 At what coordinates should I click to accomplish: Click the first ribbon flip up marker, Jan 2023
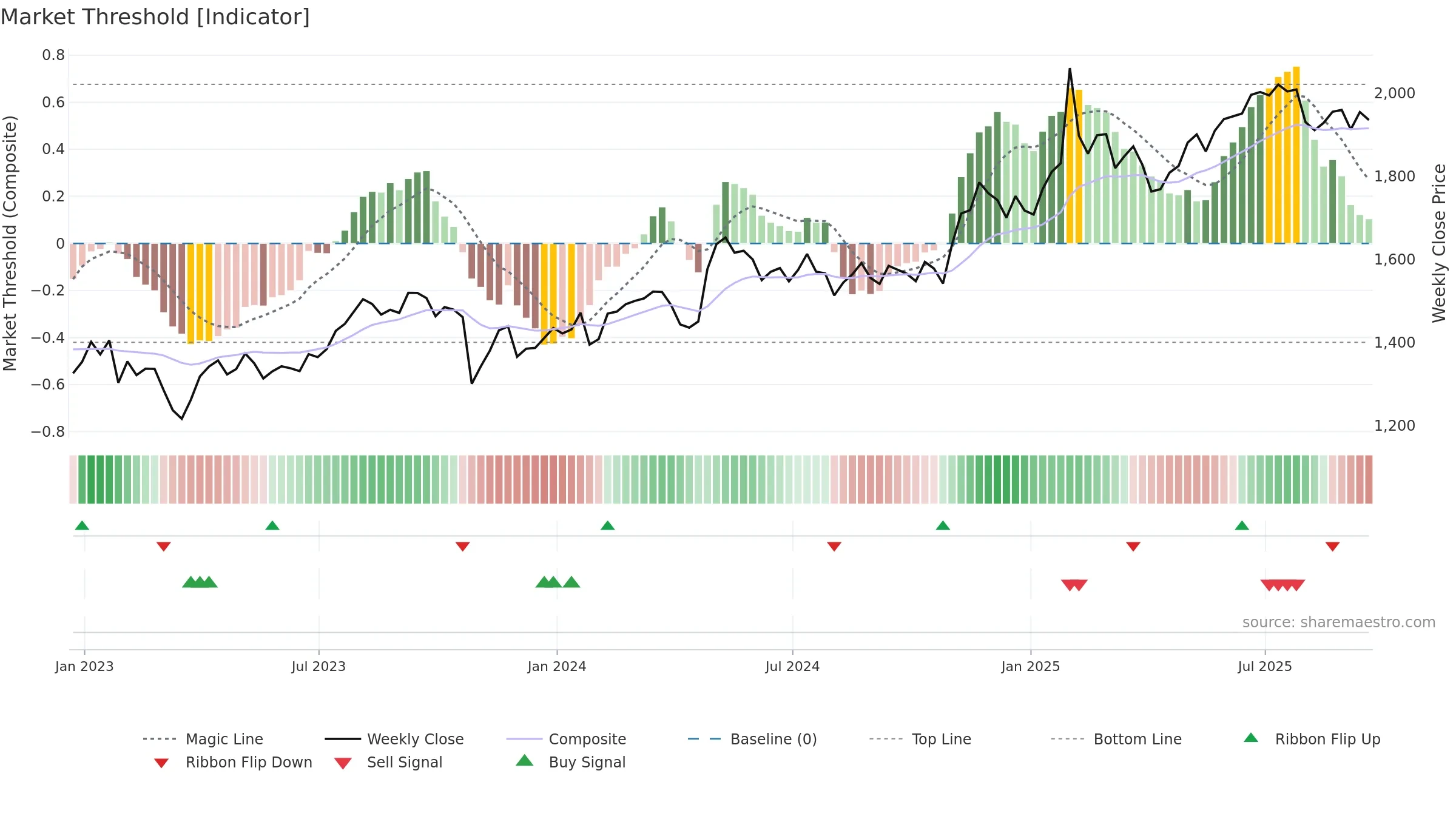point(82,525)
